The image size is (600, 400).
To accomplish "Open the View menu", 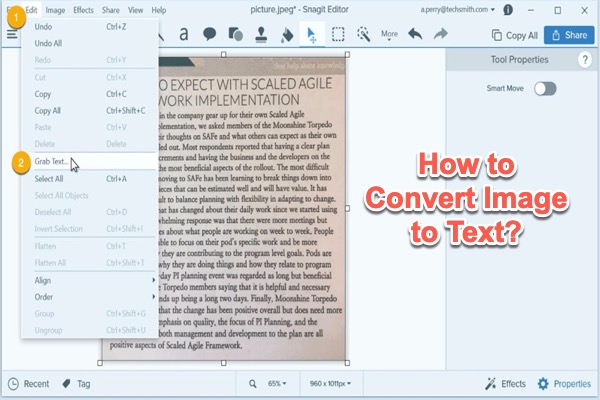I will 135,10.
